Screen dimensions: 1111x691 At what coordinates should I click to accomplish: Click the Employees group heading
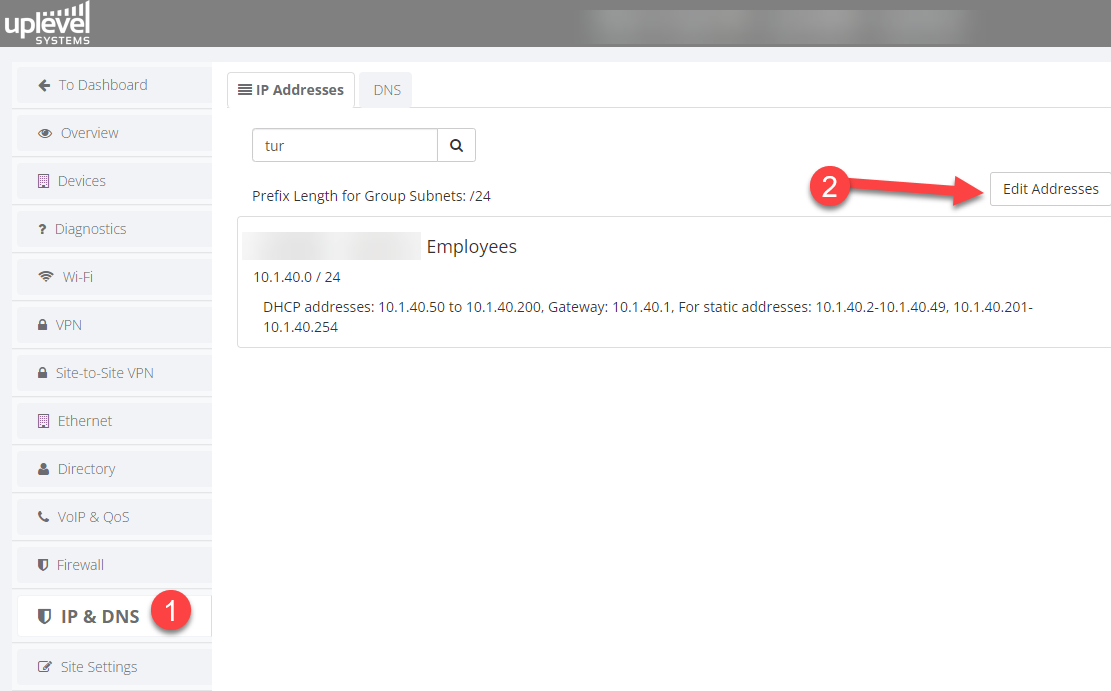tap(472, 247)
